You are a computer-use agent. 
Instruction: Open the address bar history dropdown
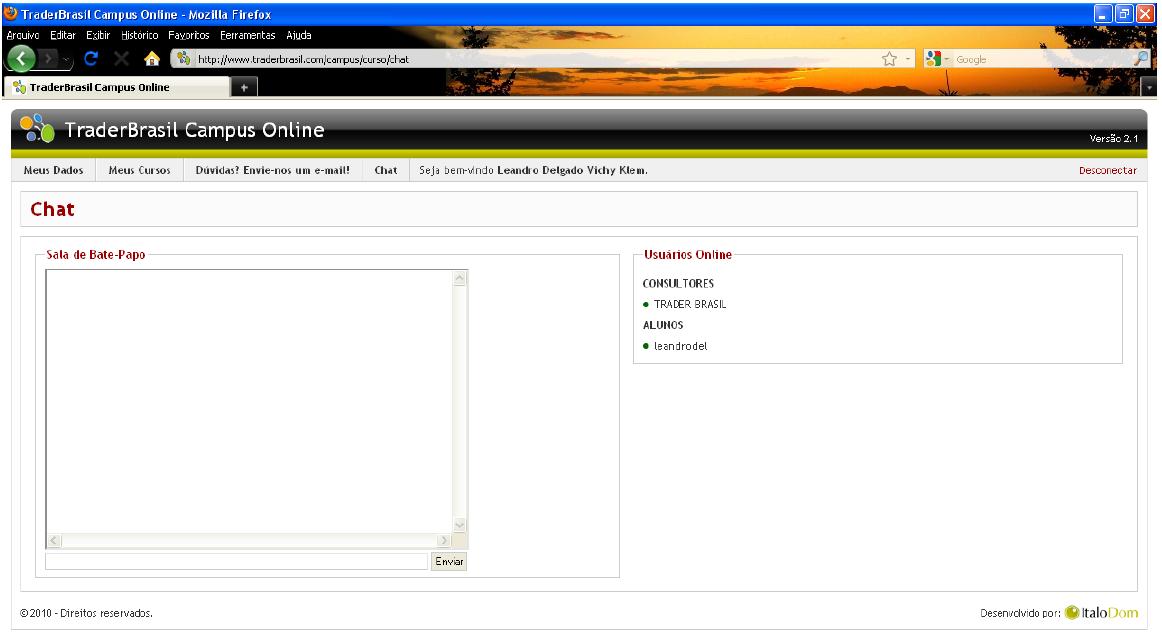point(908,59)
